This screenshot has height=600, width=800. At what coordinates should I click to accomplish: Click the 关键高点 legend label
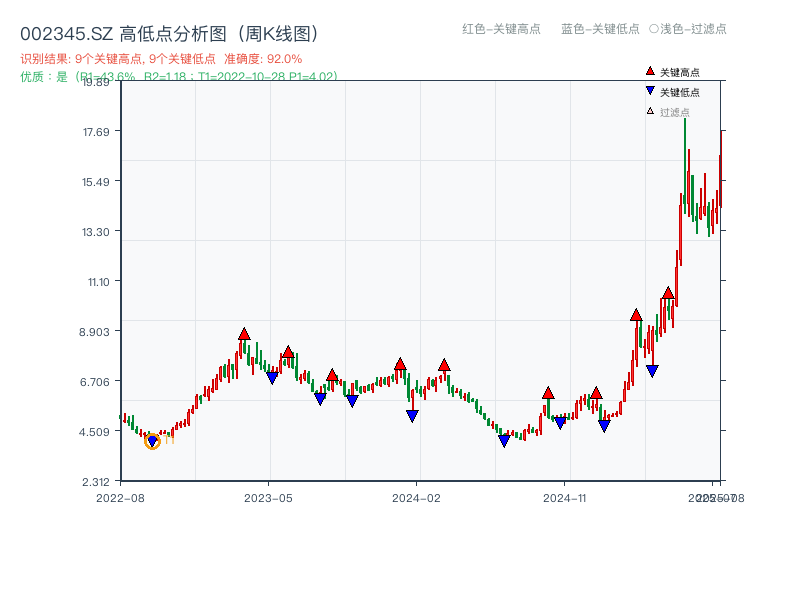(x=680, y=72)
